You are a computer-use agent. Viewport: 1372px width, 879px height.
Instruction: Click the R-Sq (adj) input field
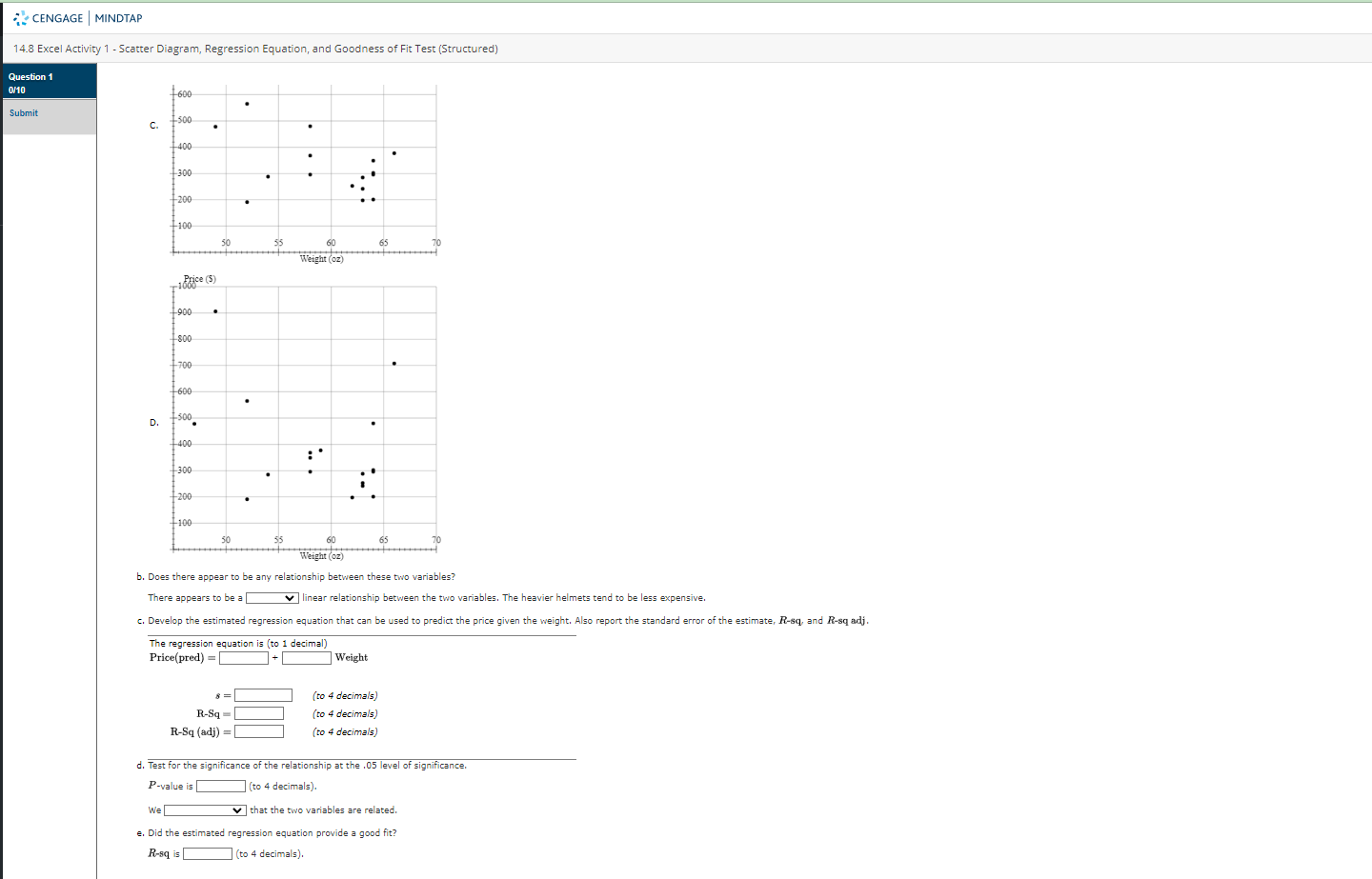click(x=259, y=730)
